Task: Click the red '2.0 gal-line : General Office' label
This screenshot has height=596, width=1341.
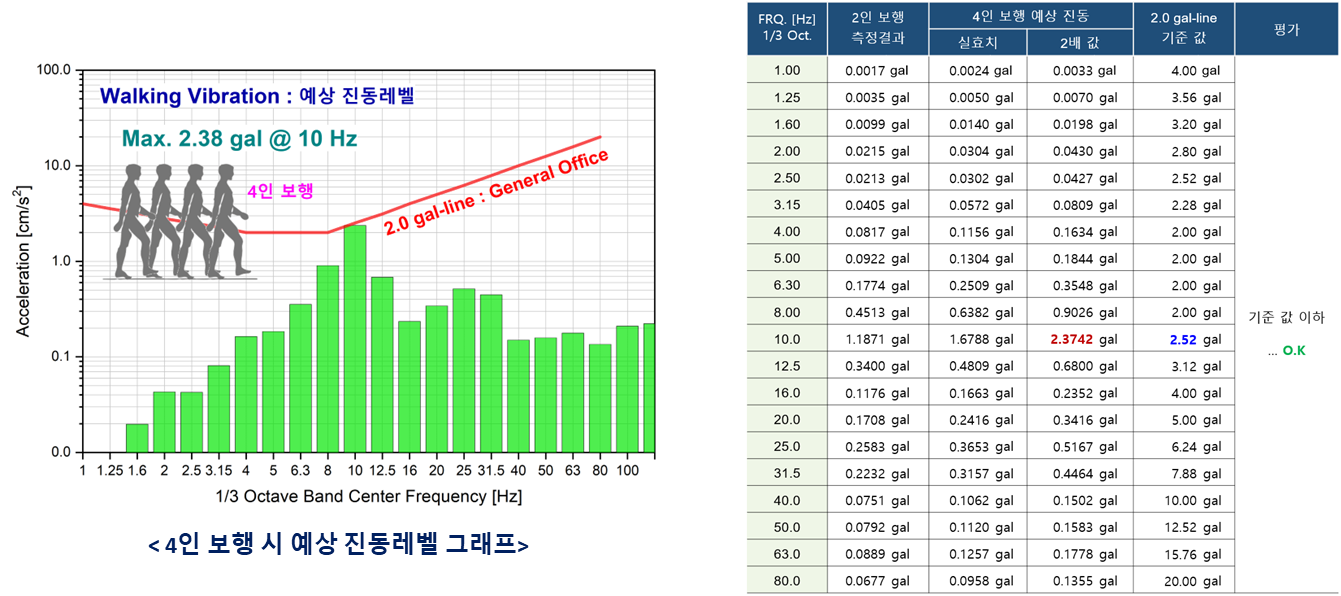Action: [496, 192]
